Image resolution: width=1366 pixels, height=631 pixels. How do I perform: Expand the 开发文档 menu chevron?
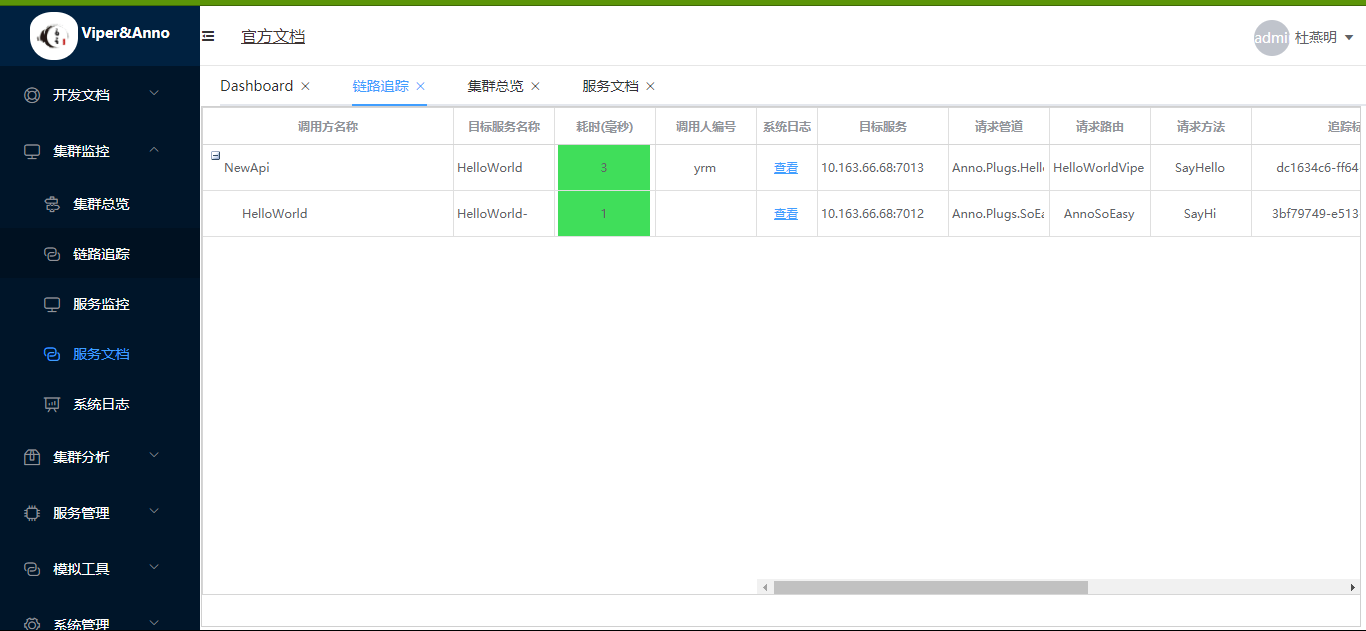click(154, 94)
